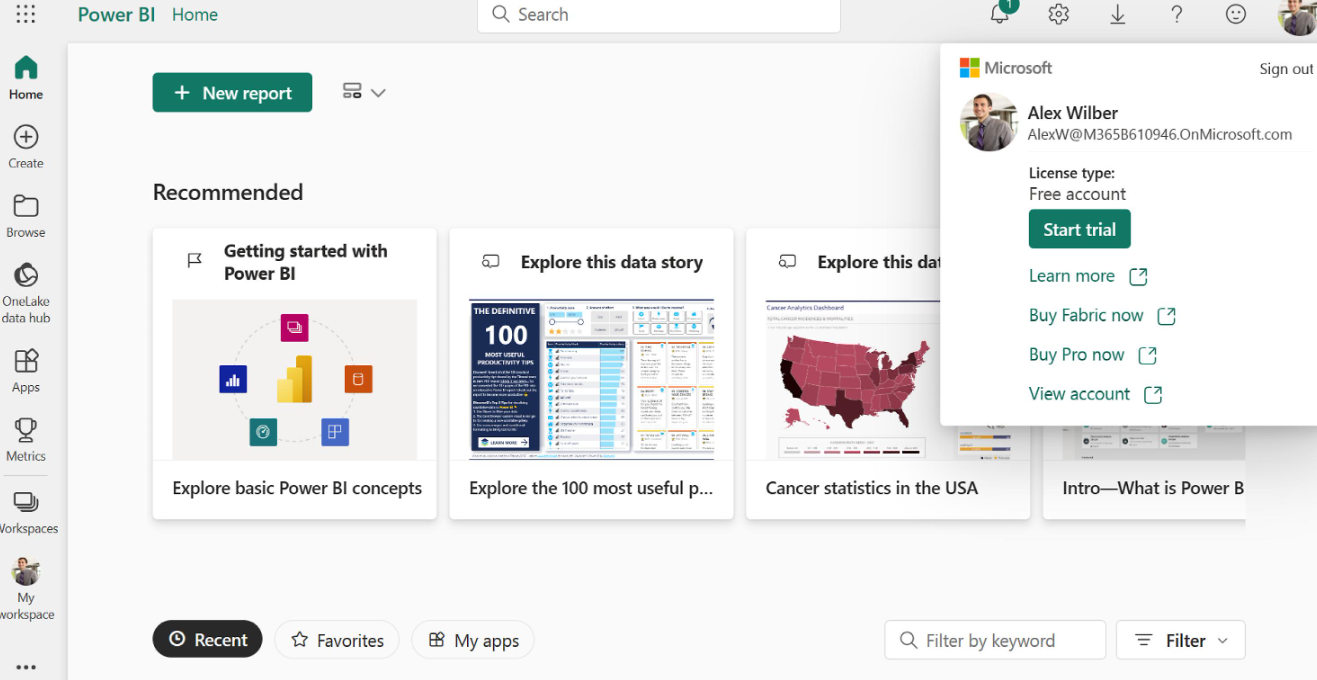1317x680 pixels.
Task: Click the Filter by keyword field
Action: tap(995, 640)
